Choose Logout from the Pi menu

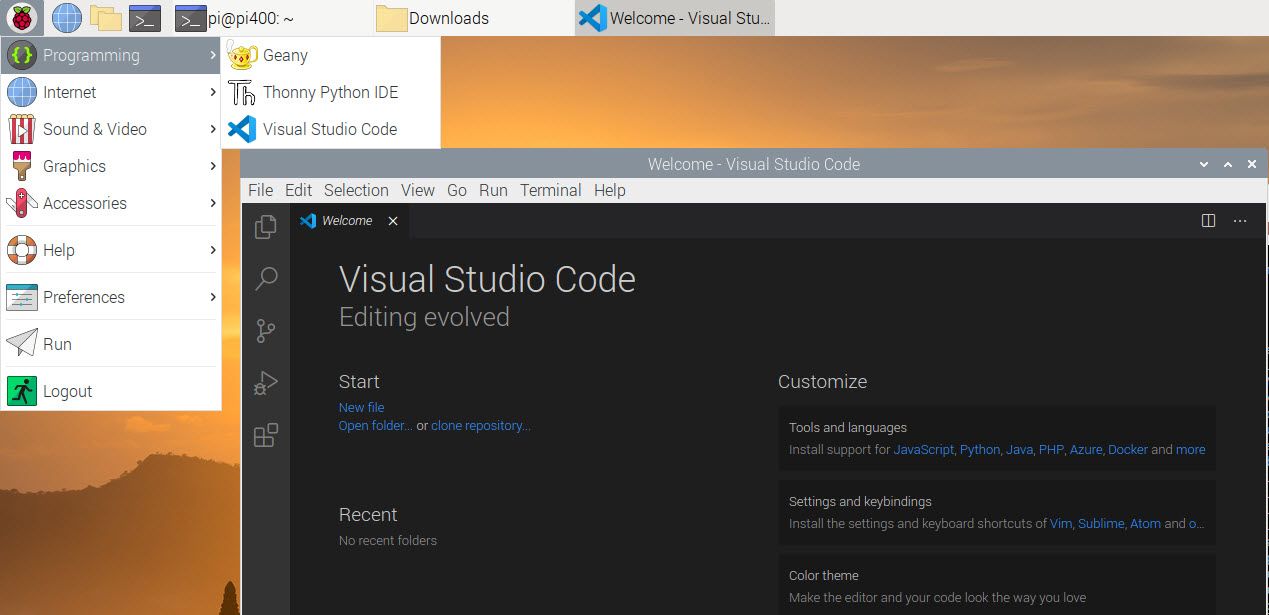coord(111,391)
